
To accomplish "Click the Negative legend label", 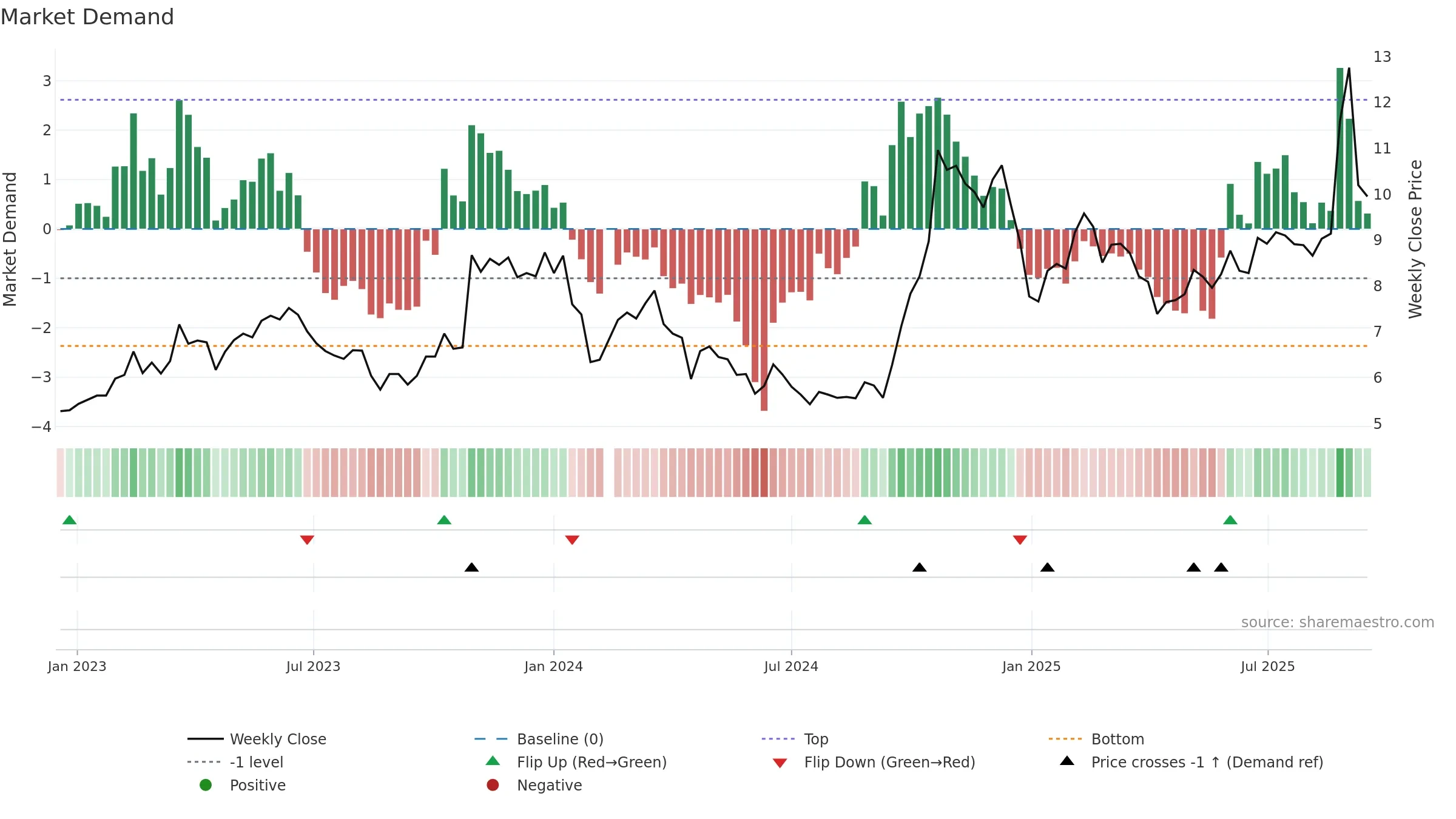I will (x=550, y=785).
